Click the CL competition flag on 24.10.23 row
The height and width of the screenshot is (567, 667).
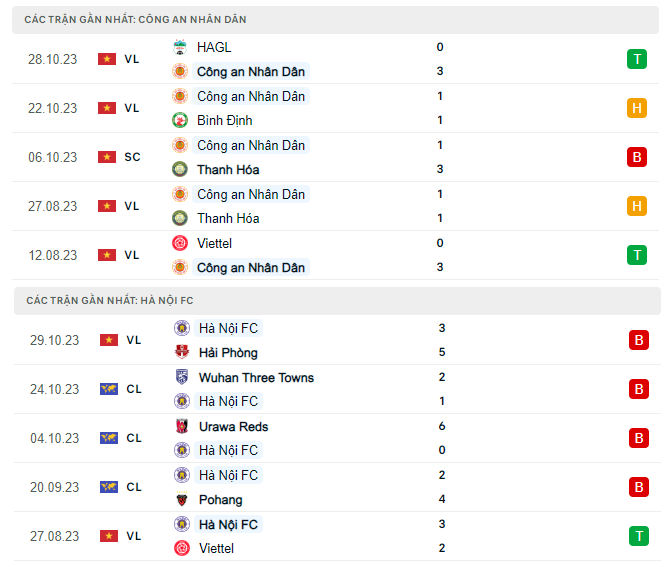coord(108,389)
